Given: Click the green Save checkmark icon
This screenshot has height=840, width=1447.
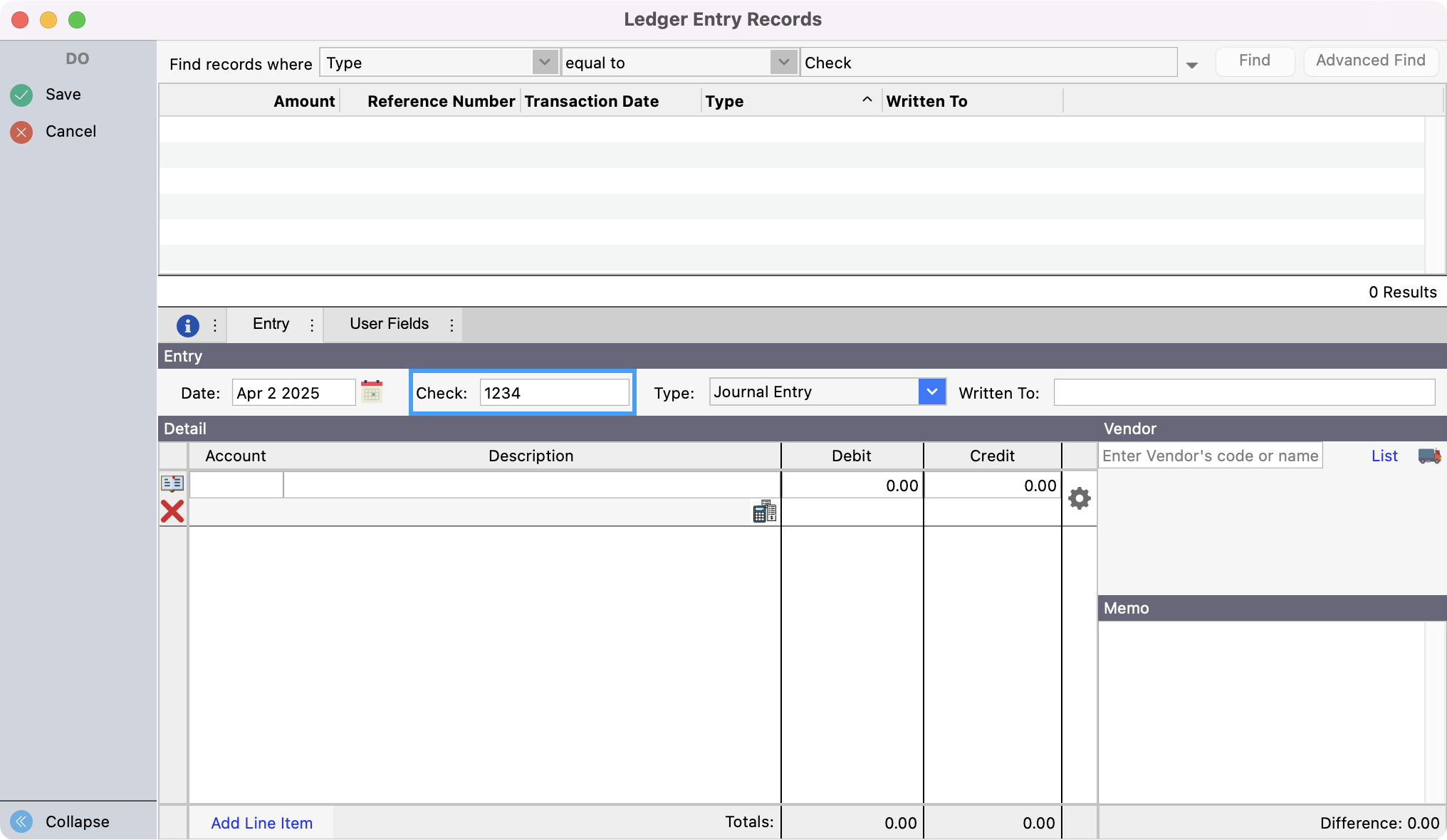Looking at the screenshot, I should (21, 95).
